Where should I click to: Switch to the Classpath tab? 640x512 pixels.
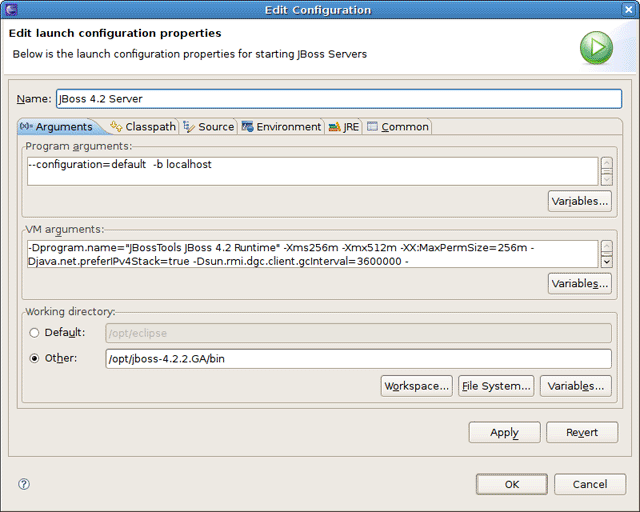(x=144, y=127)
